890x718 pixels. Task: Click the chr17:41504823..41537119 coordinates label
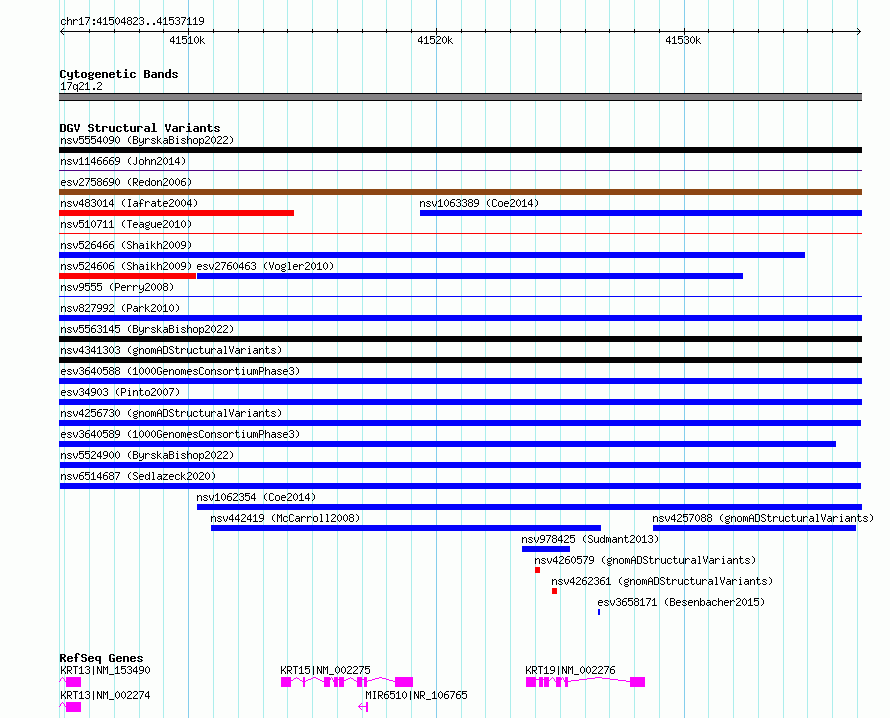pyautogui.click(x=132, y=21)
